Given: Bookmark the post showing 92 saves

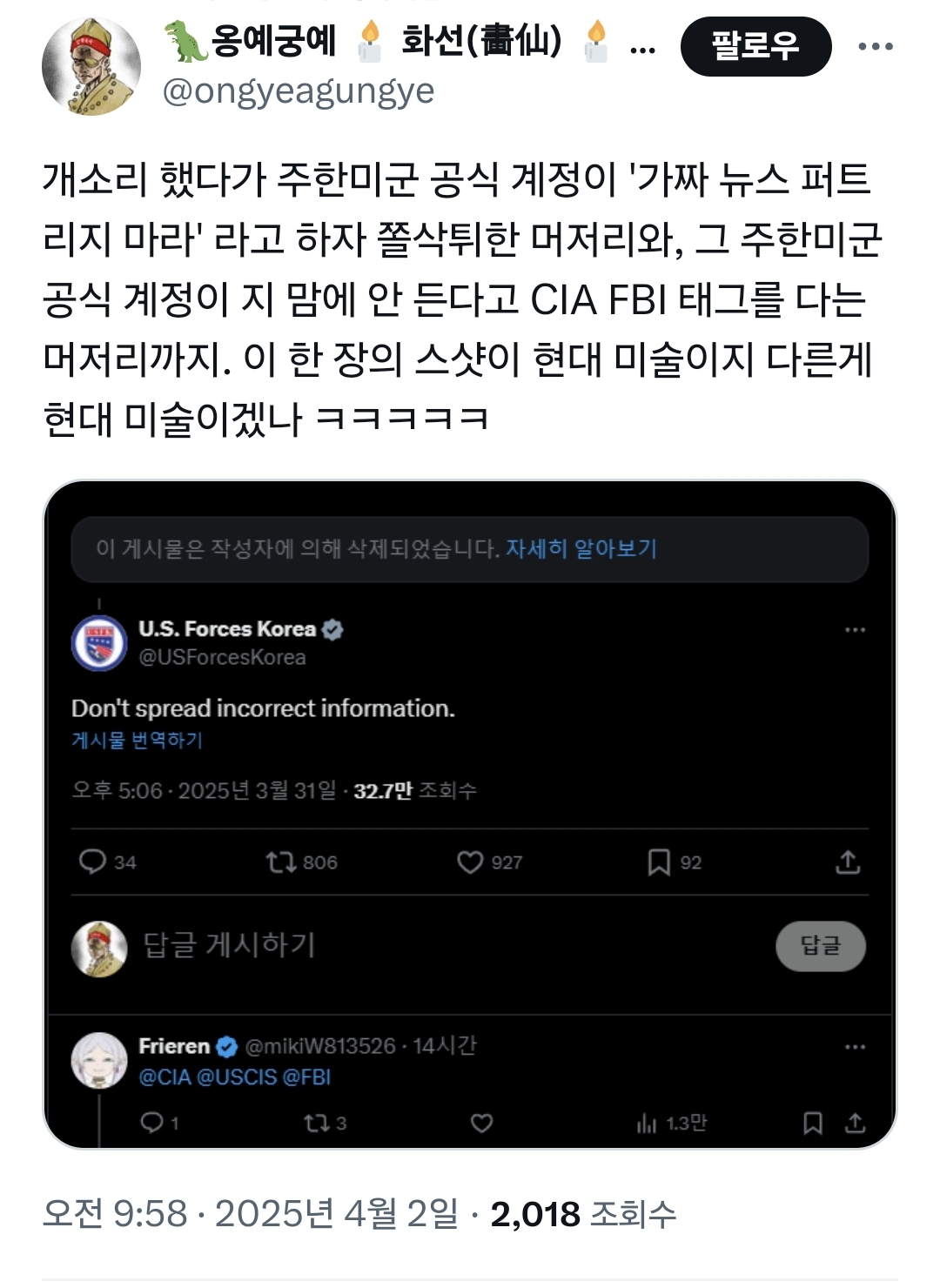Looking at the screenshot, I should (x=659, y=862).
